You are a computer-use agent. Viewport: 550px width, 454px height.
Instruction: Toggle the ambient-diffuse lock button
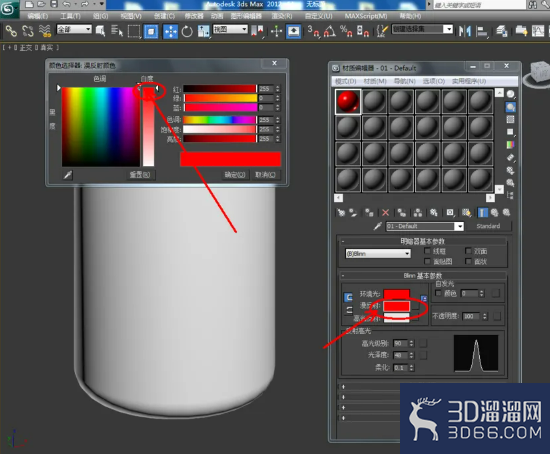point(348,298)
